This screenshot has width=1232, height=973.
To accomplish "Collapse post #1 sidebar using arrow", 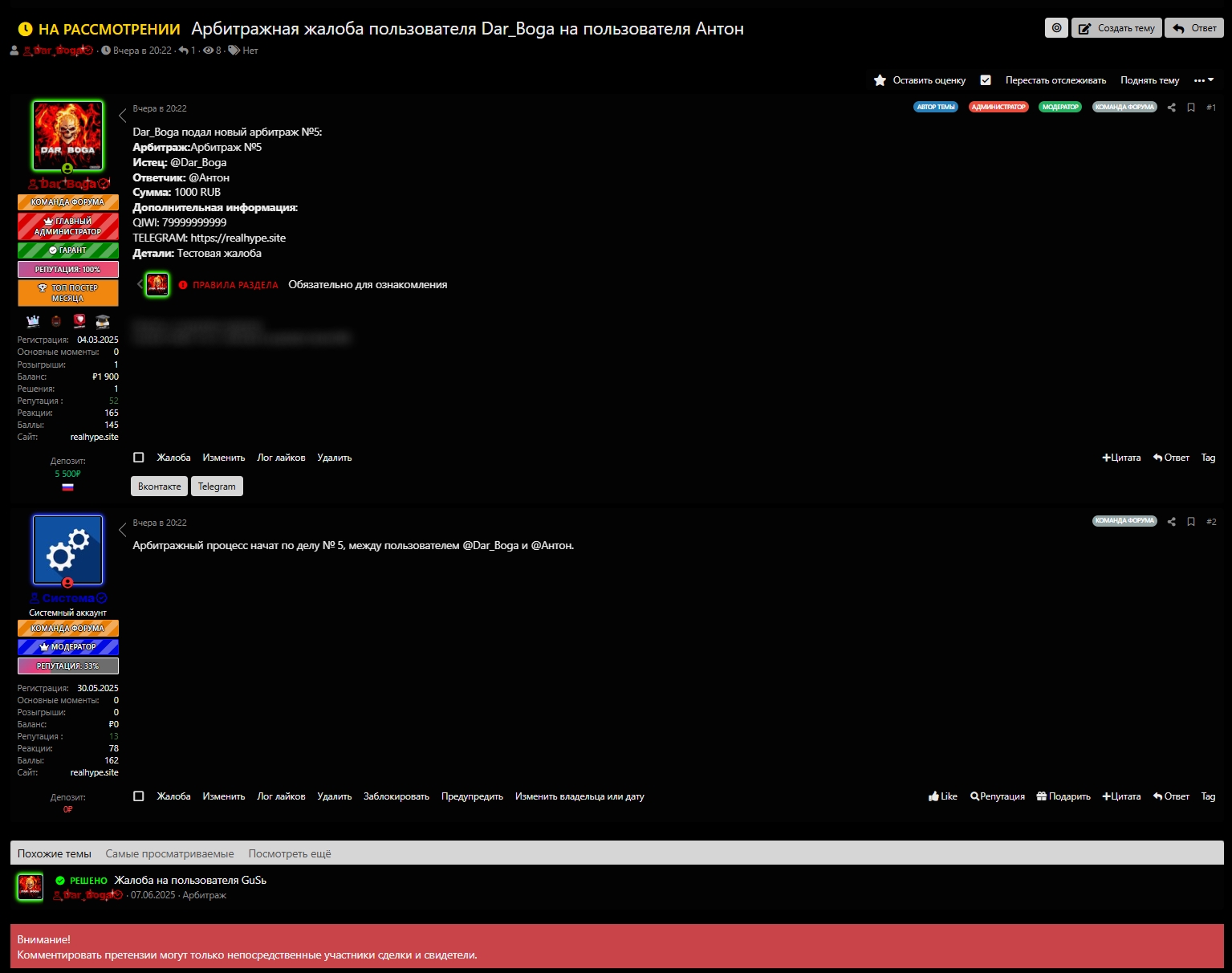I will coord(123,116).
